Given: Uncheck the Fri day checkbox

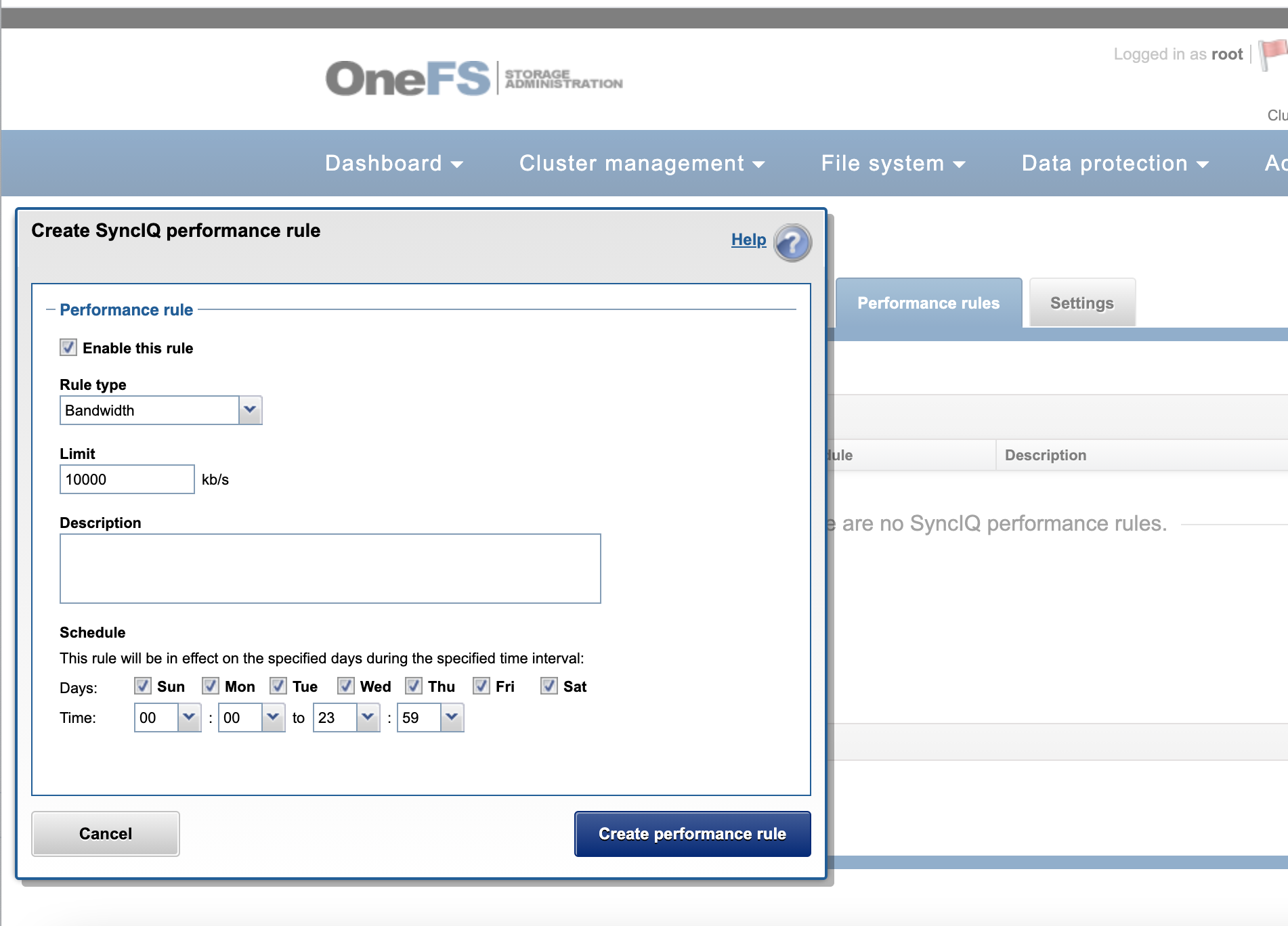Looking at the screenshot, I should pyautogui.click(x=481, y=686).
